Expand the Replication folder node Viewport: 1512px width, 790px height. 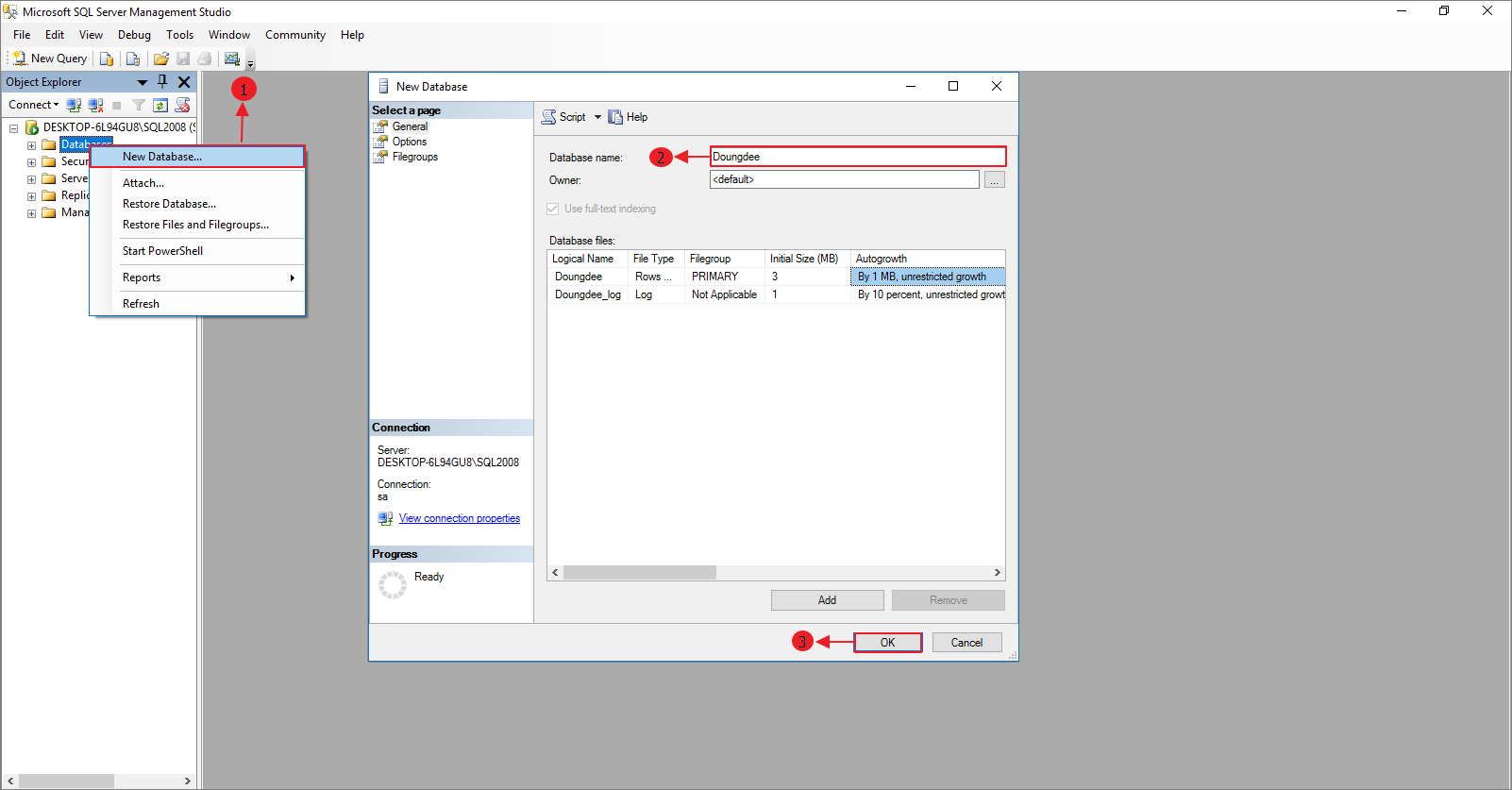click(31, 196)
